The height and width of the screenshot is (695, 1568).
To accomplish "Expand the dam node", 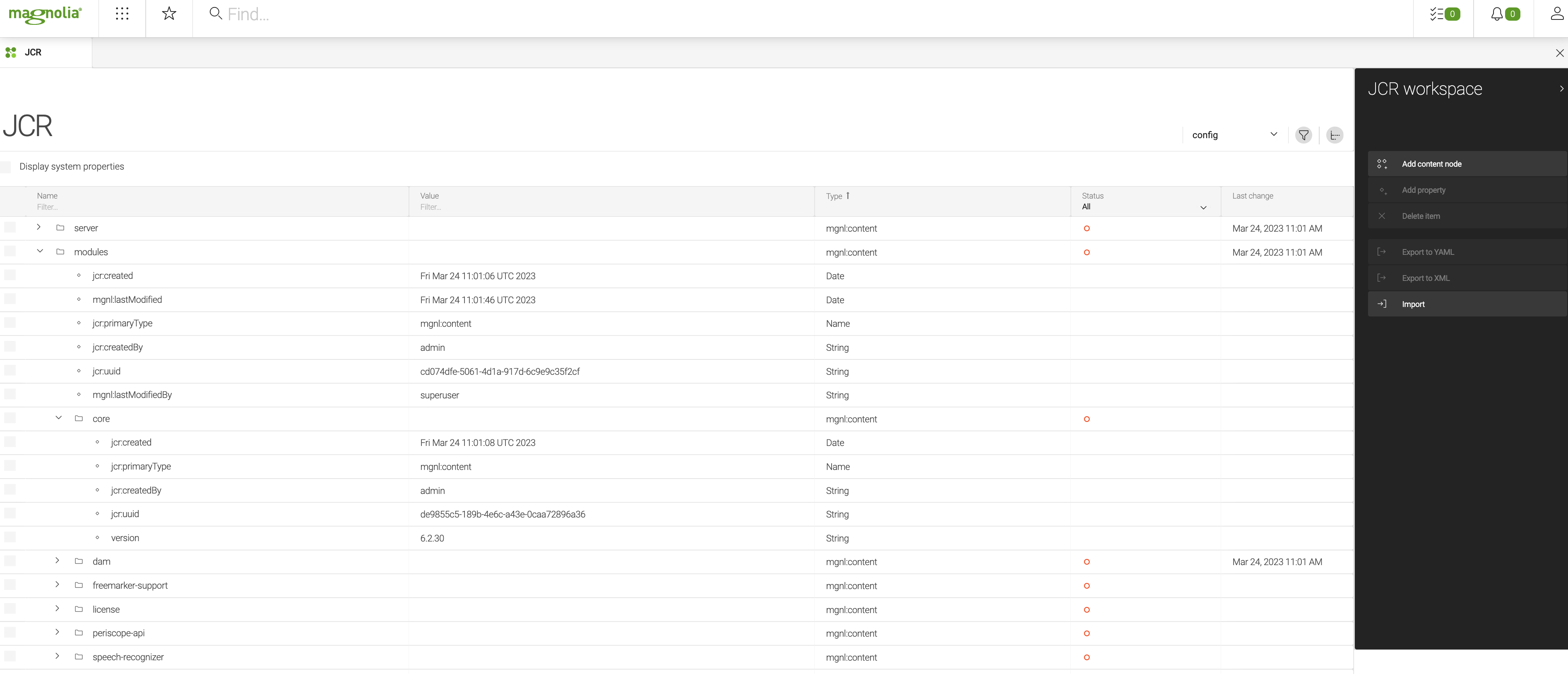I will [x=57, y=561].
